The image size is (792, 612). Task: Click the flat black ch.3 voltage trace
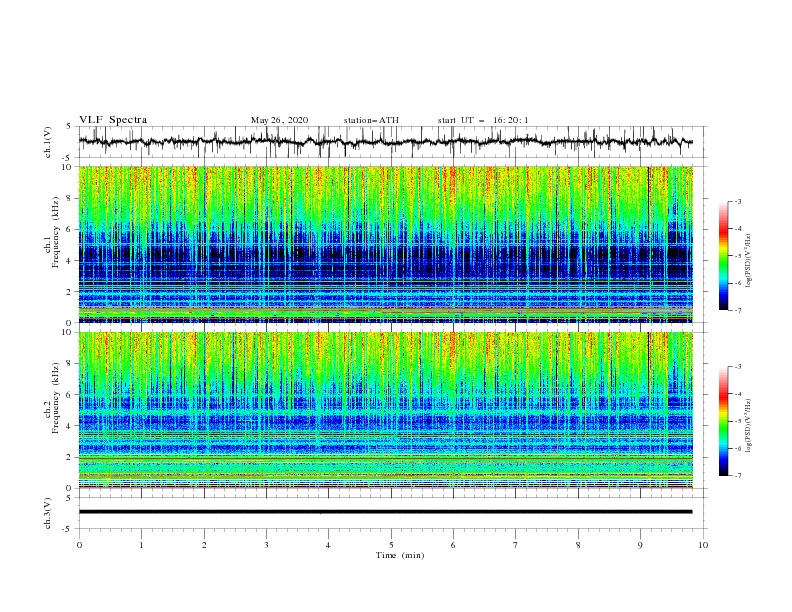tap(385, 512)
